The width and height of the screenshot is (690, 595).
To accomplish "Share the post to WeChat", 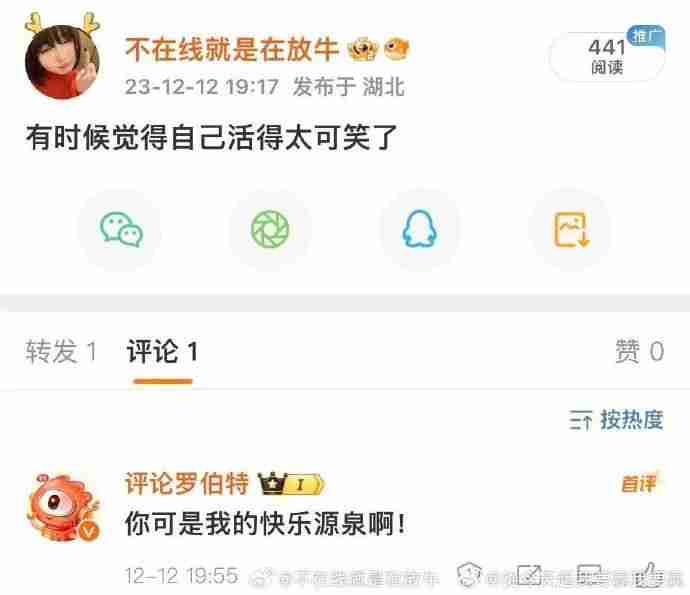I will [x=121, y=229].
